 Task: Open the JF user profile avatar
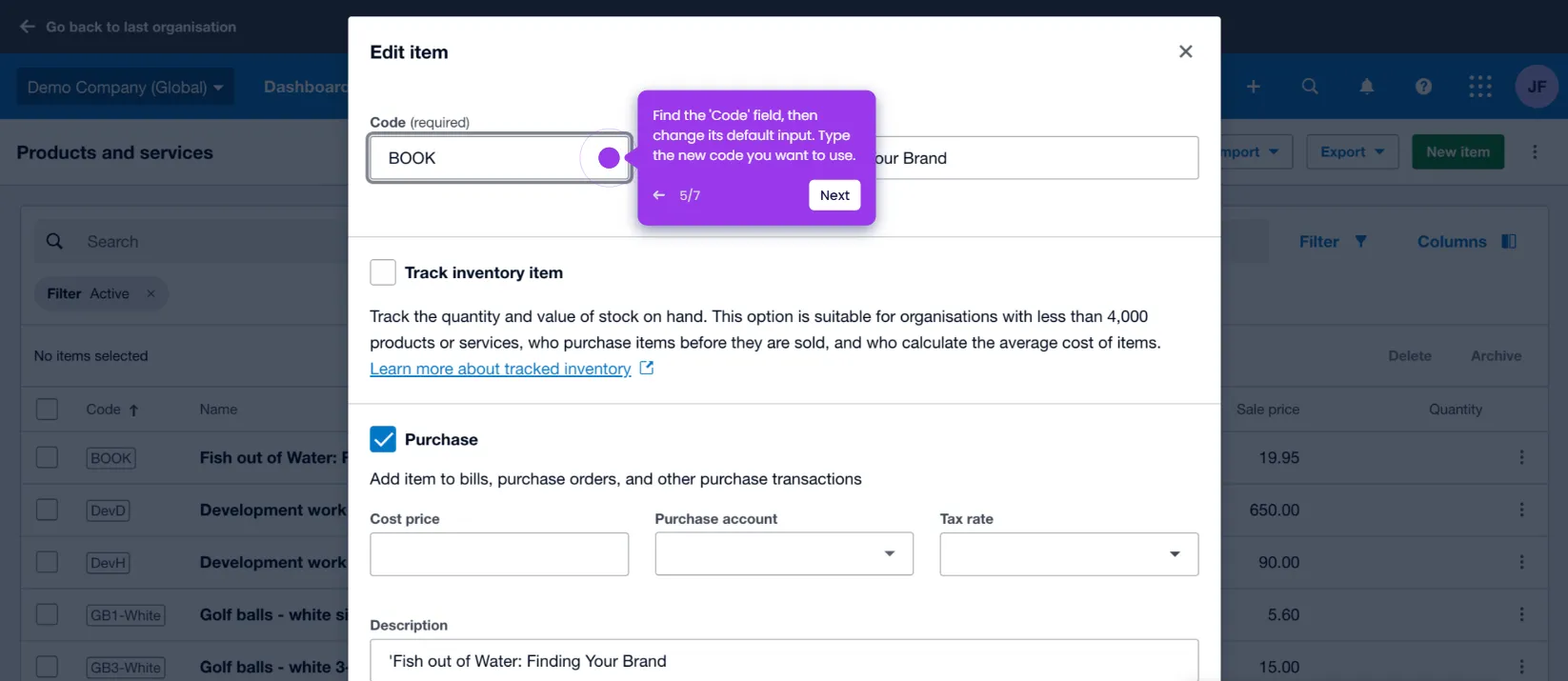click(x=1537, y=87)
